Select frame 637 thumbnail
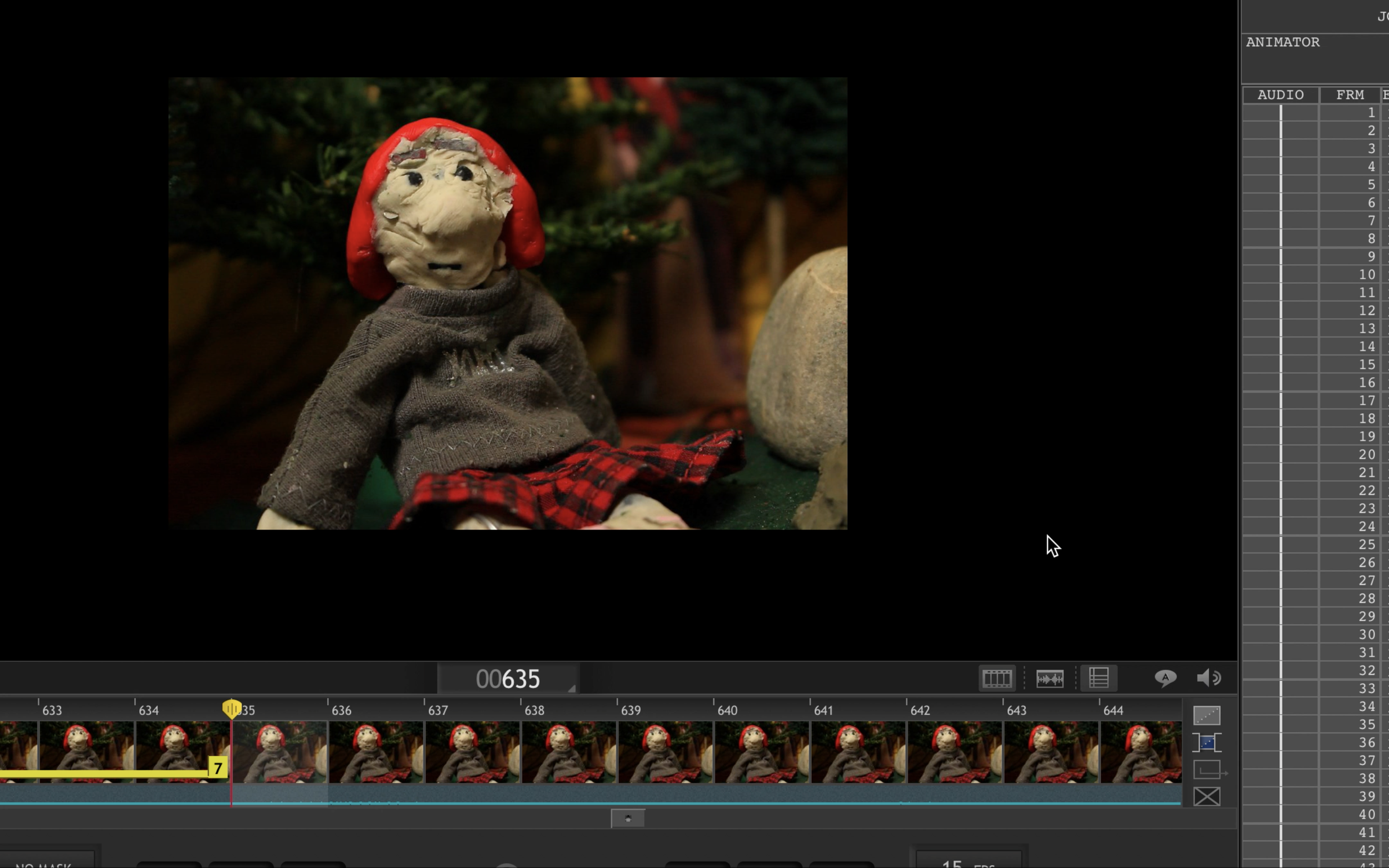 [x=472, y=752]
